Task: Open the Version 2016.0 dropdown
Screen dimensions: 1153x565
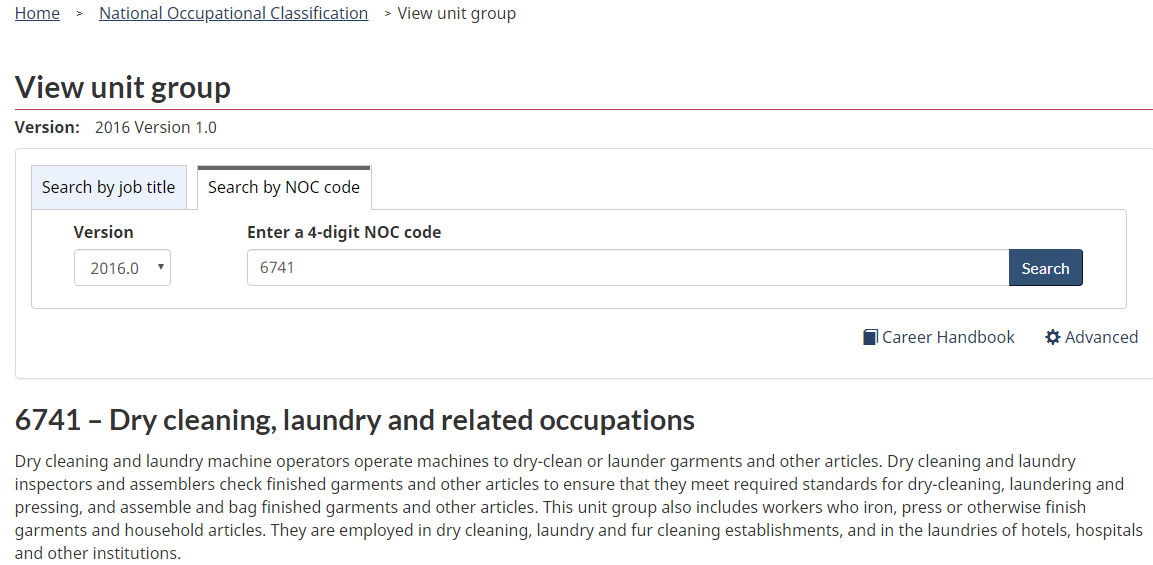Action: tap(122, 268)
